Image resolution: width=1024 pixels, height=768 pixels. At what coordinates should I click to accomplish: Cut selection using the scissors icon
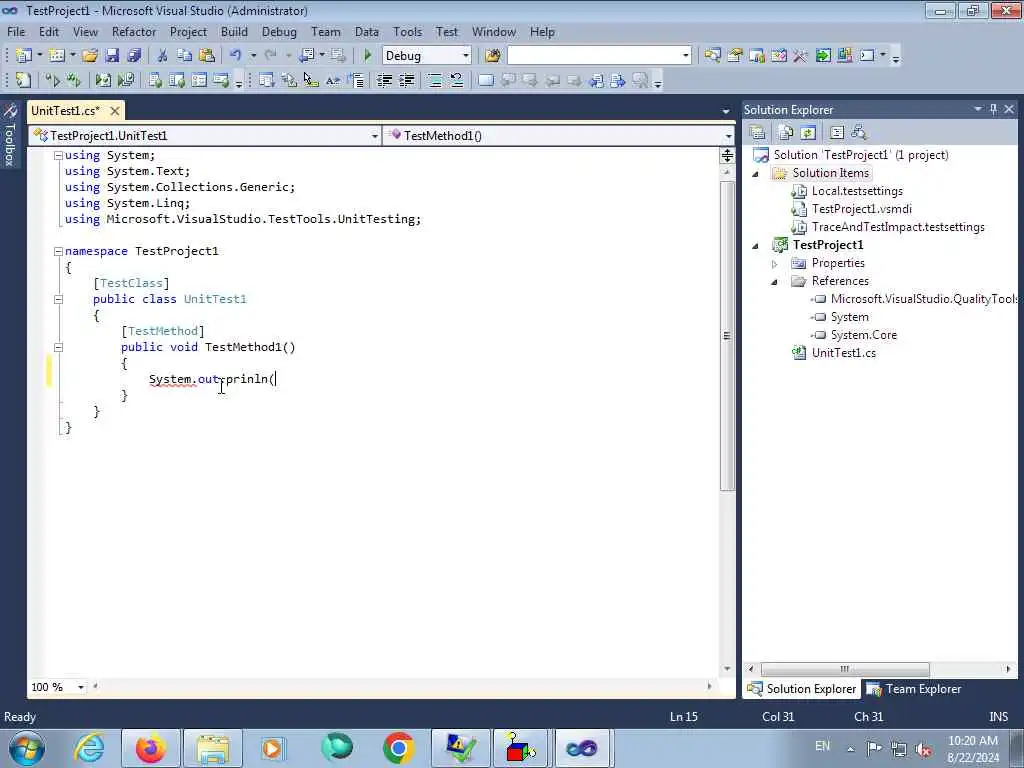point(163,56)
